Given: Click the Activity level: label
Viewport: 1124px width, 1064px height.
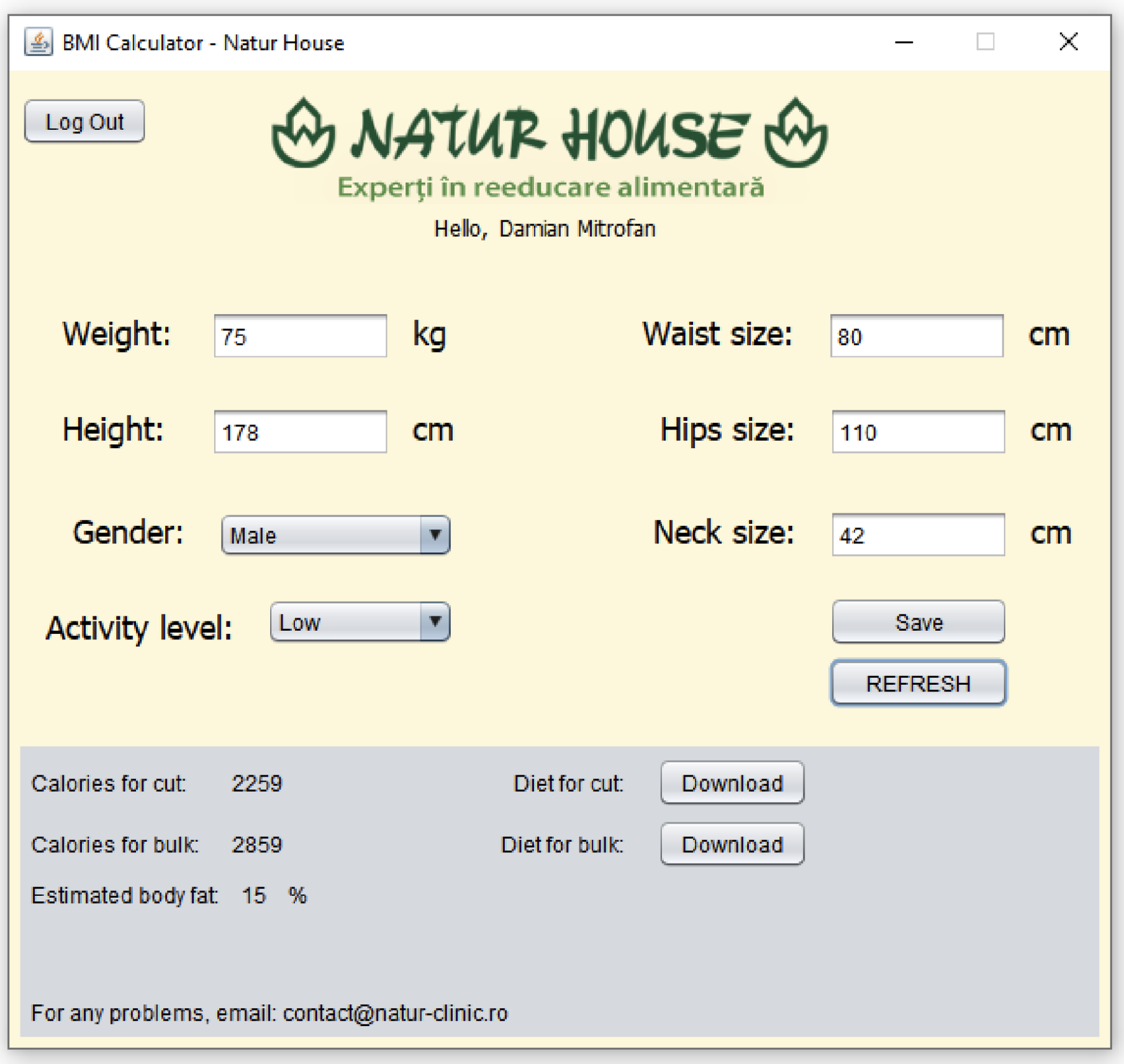Looking at the screenshot, I should pos(139,628).
